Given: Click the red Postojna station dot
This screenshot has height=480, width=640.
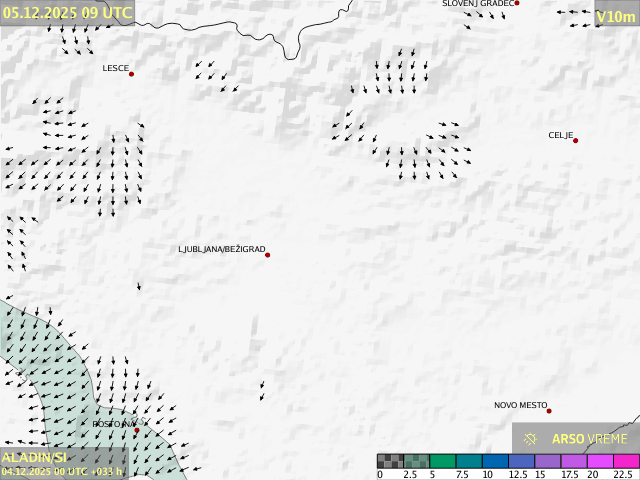Looking at the screenshot, I should point(137,430).
